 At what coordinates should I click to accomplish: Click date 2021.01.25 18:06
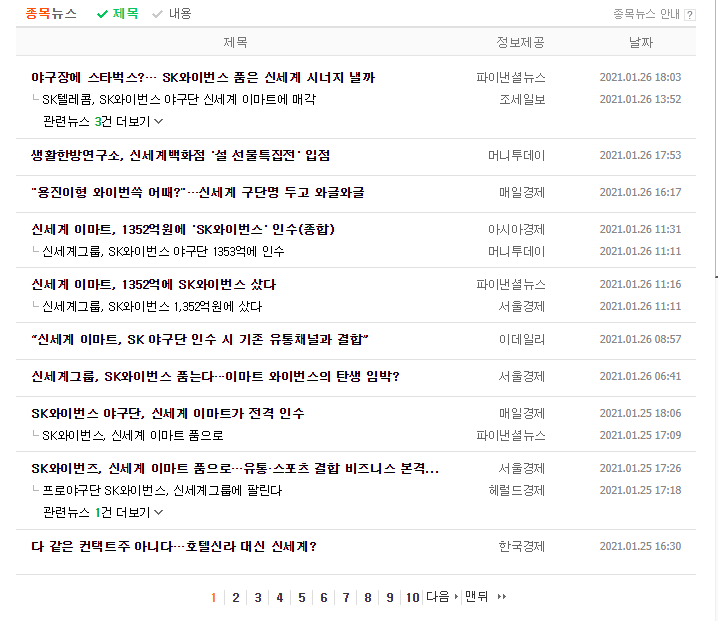(x=640, y=414)
